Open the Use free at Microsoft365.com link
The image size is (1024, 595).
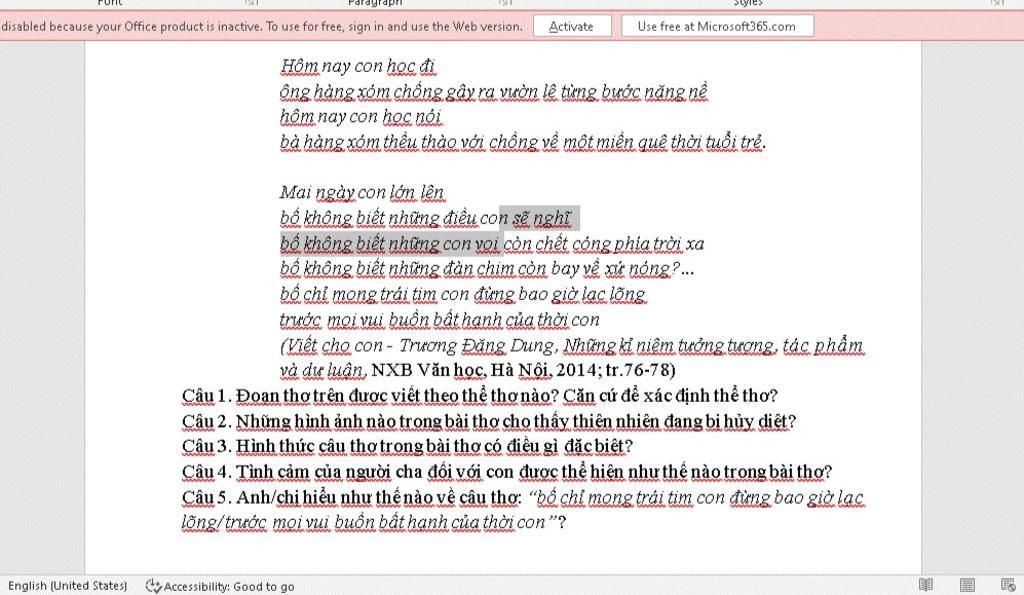click(717, 26)
